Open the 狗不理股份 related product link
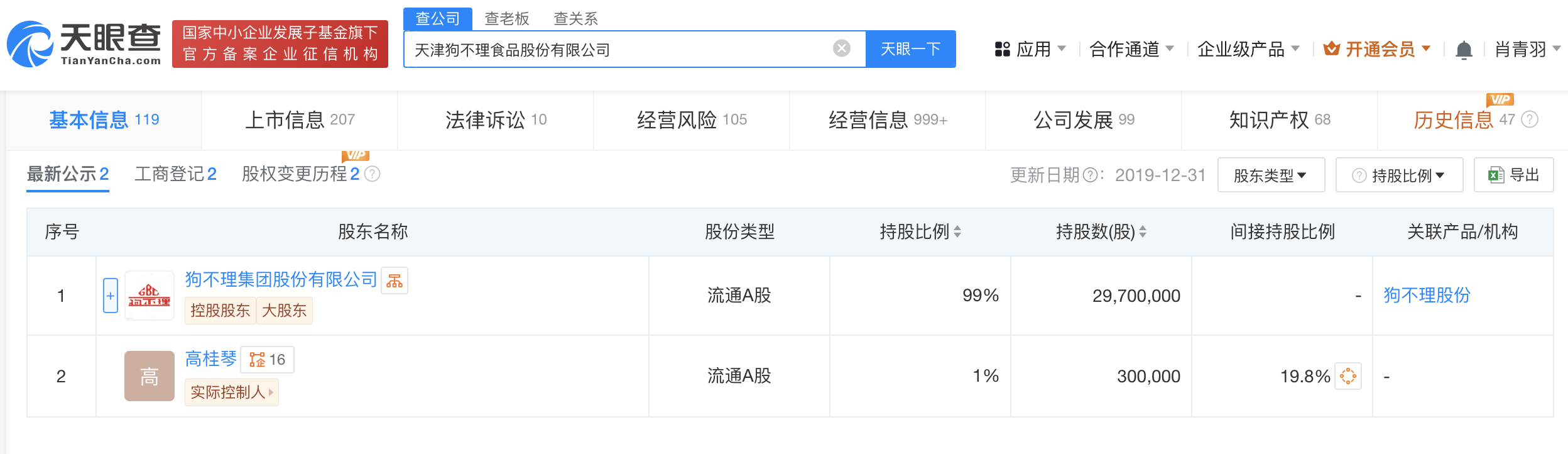 point(1427,295)
